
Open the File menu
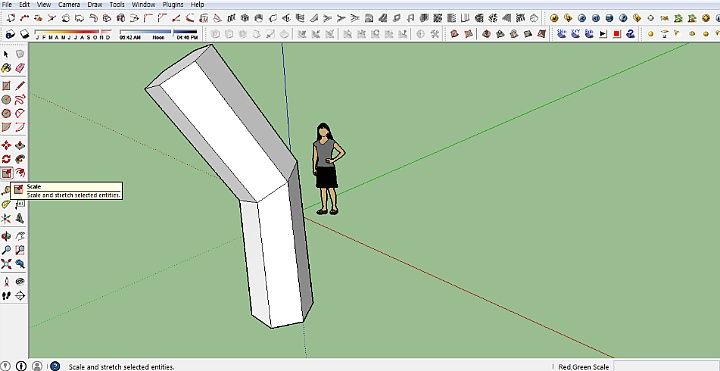click(6, 4)
